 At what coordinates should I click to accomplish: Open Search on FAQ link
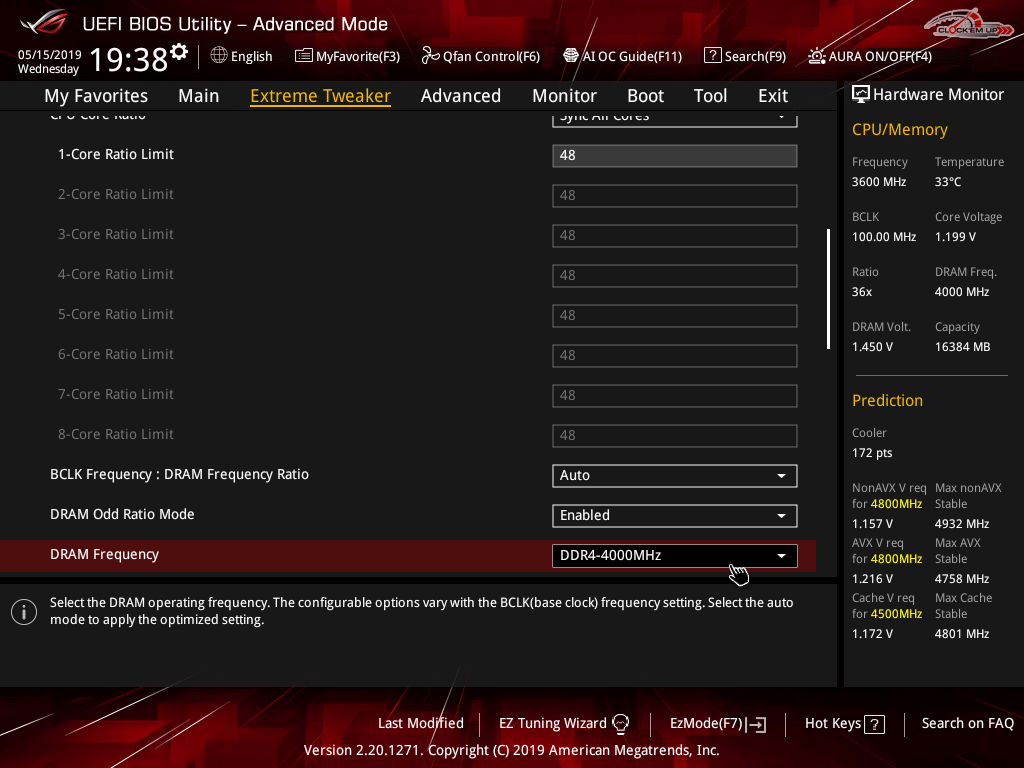(x=967, y=723)
